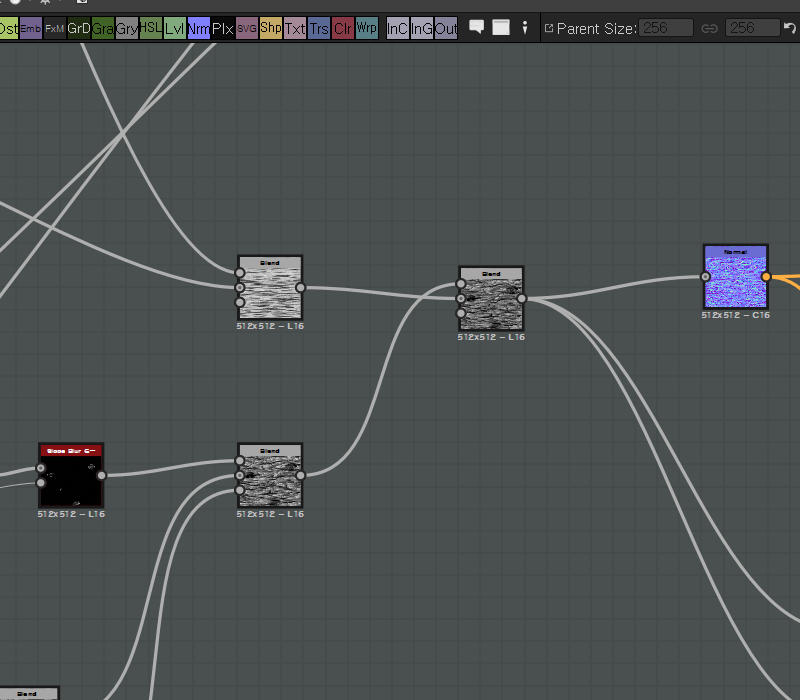Click foreground input of Blend feeding Normal
Viewport: 800px width, 700px height.
(461, 284)
